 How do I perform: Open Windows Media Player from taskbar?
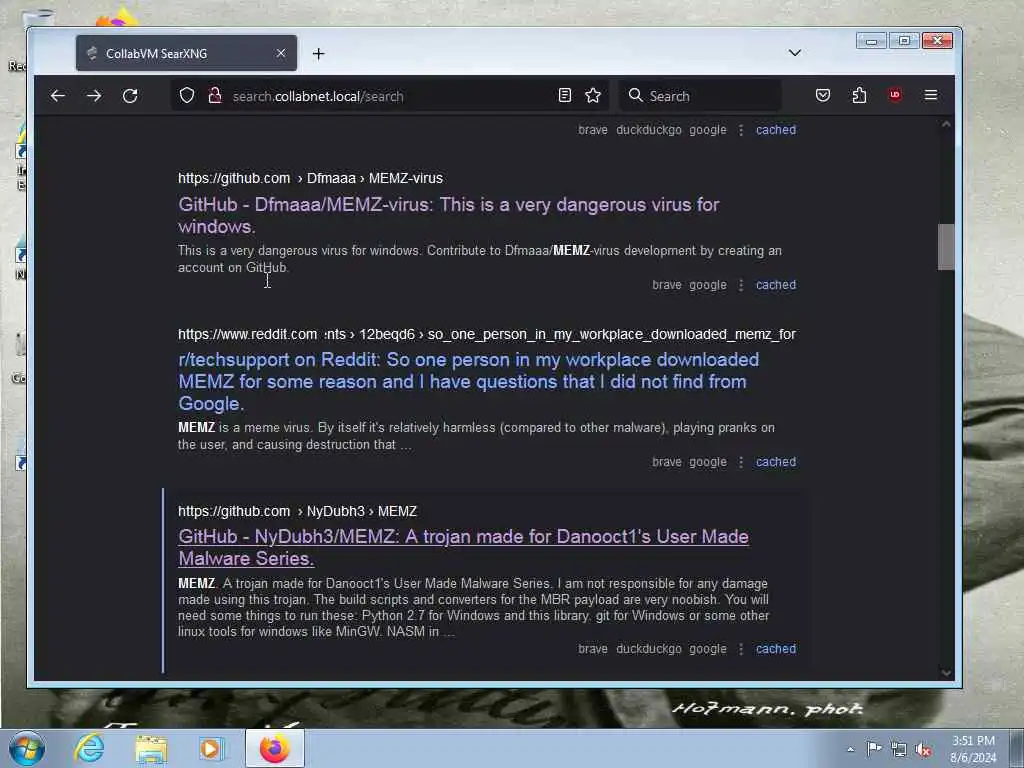tap(211, 748)
